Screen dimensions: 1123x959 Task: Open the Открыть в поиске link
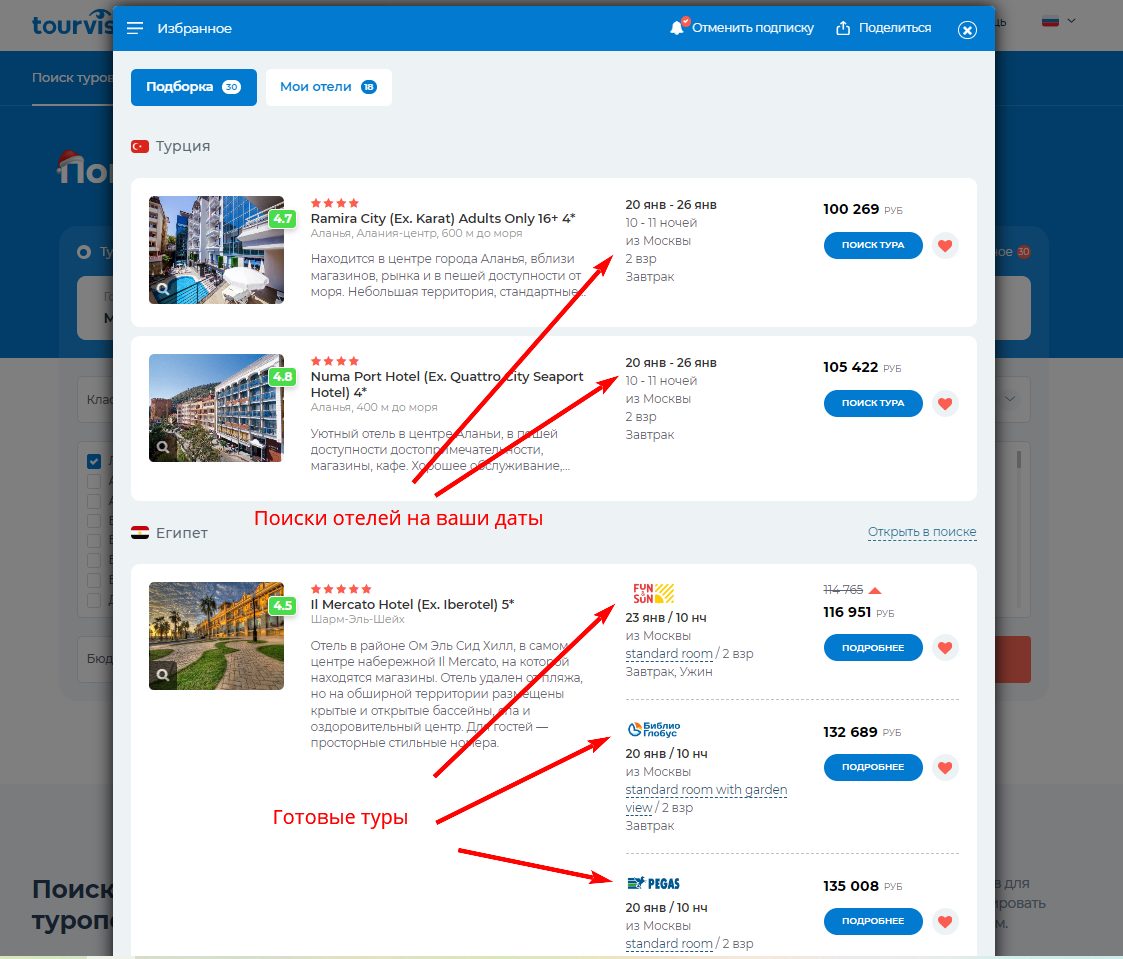coord(922,532)
